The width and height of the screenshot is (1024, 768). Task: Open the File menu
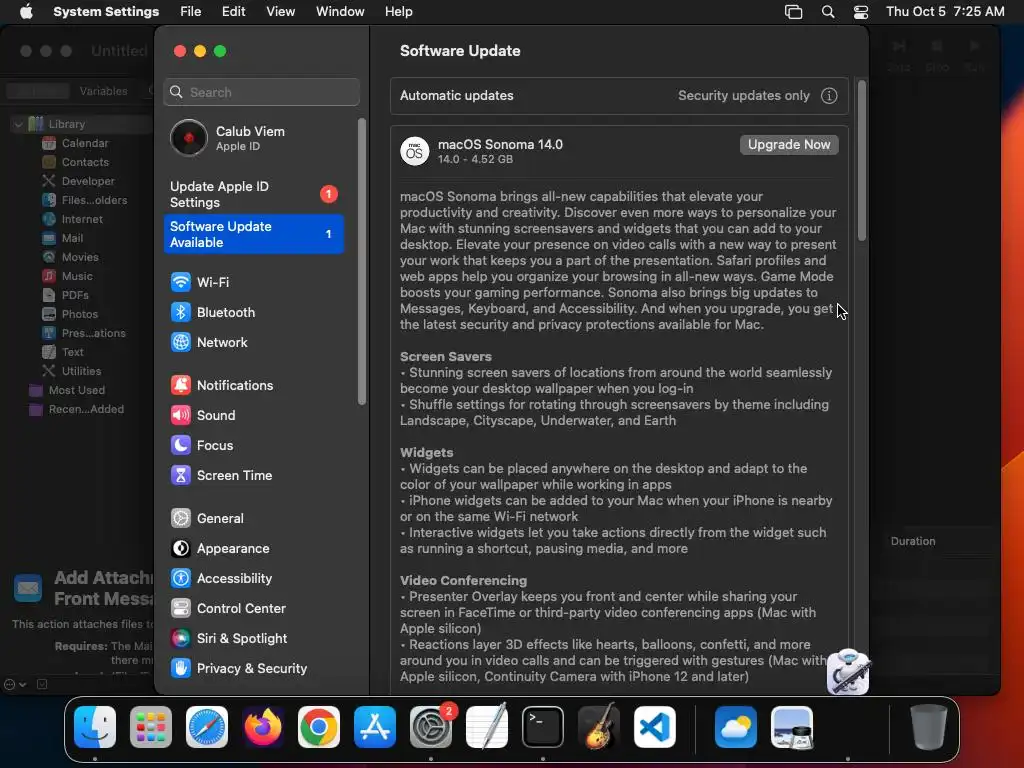pos(191,12)
